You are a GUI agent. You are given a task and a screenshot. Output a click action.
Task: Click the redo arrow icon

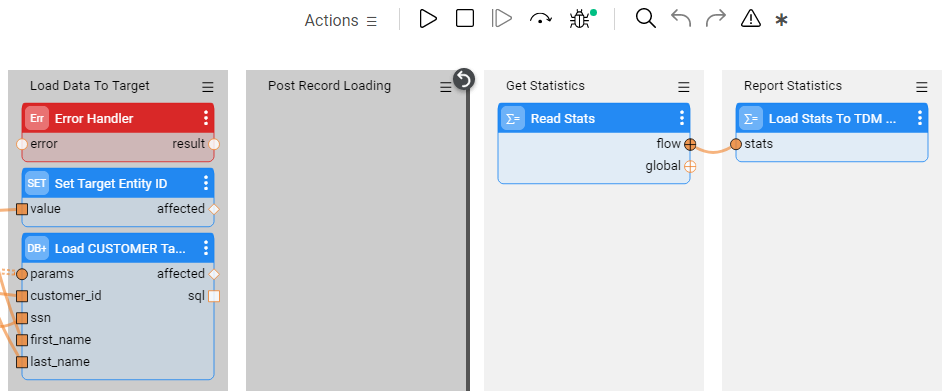coord(716,19)
